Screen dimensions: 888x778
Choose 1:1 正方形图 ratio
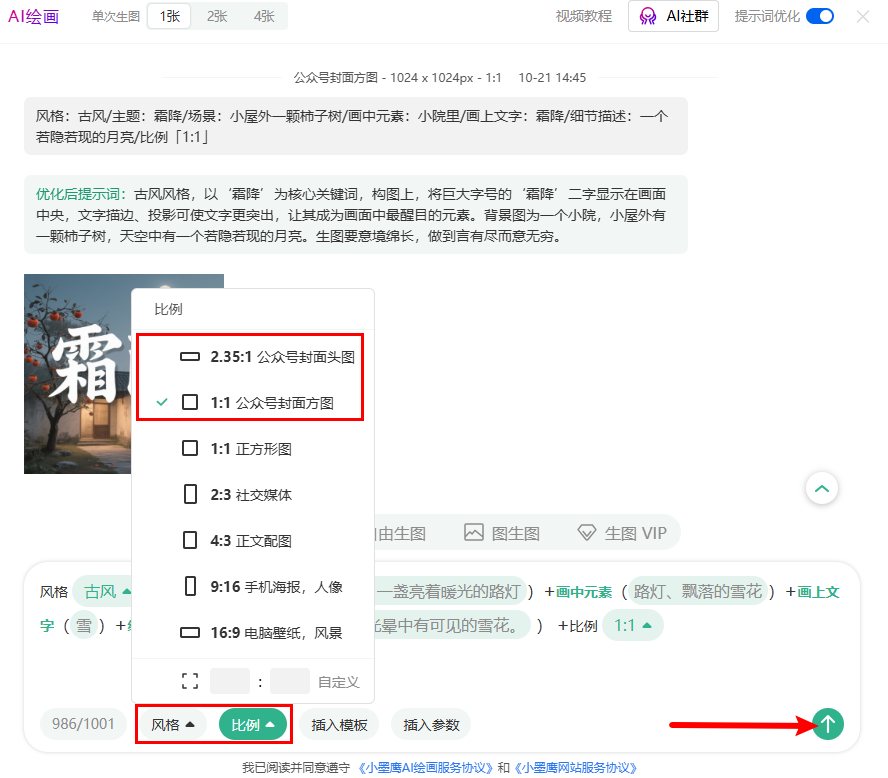click(x=253, y=448)
